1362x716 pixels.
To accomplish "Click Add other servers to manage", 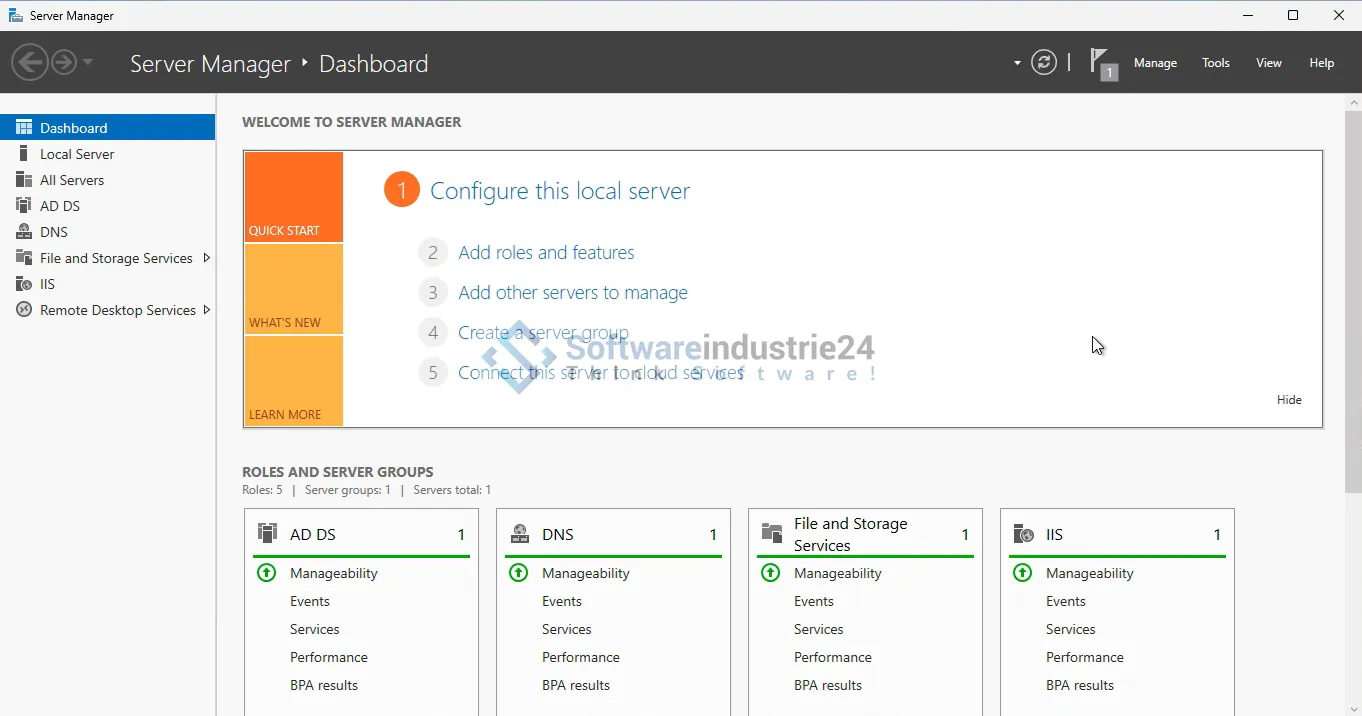I will point(572,293).
